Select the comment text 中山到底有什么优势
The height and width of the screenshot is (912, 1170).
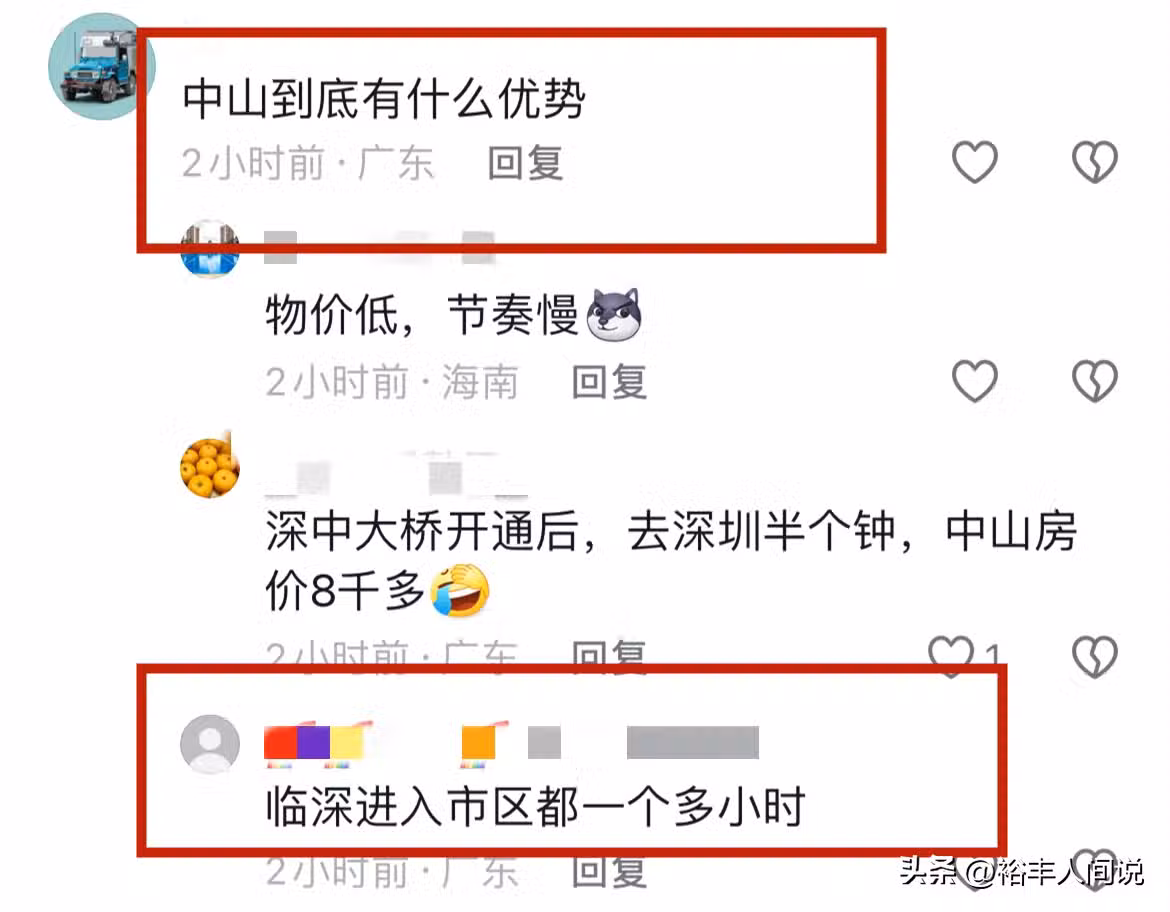pyautogui.click(x=384, y=99)
